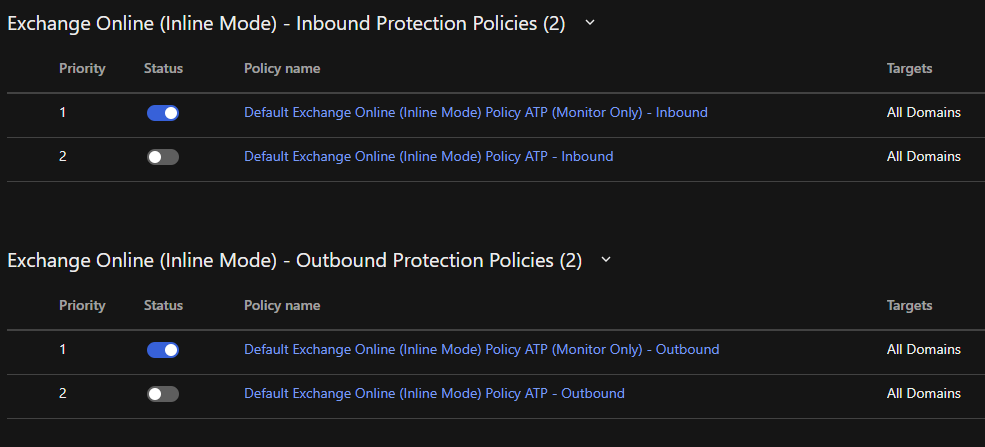Open the Monitor Only Outbound policy link
985x447 pixels.
click(481, 350)
